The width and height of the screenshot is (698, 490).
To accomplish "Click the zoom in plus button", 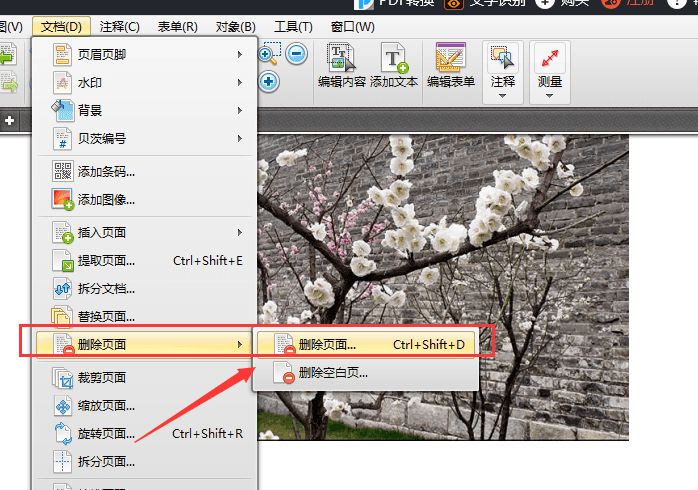I will [x=268, y=82].
